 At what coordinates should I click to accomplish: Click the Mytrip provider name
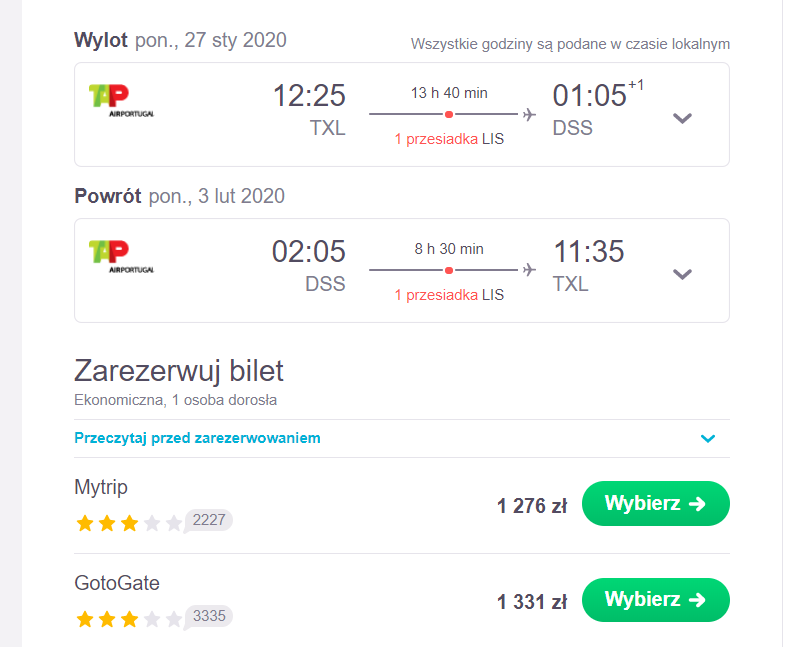coord(101,487)
